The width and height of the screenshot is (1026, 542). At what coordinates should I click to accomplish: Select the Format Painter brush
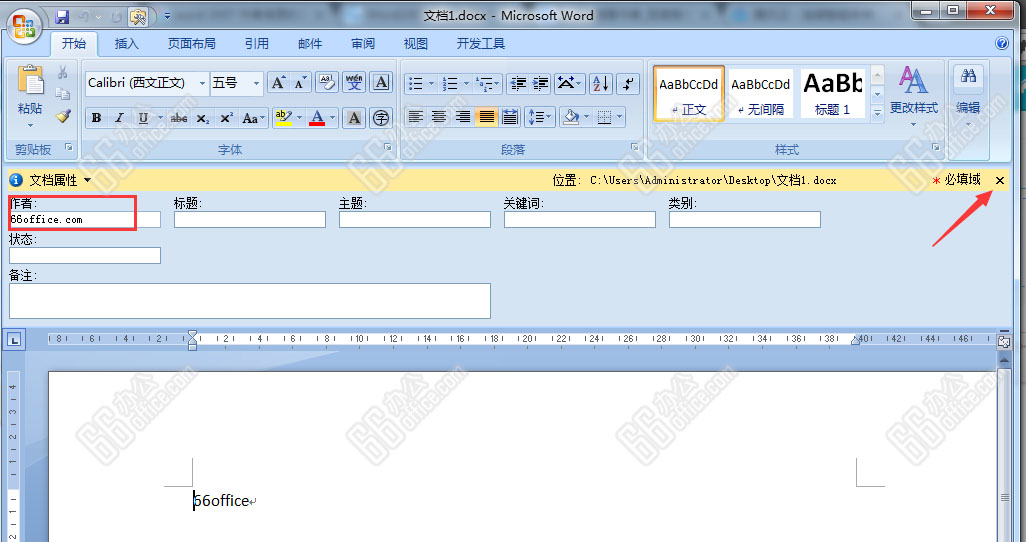coord(63,117)
